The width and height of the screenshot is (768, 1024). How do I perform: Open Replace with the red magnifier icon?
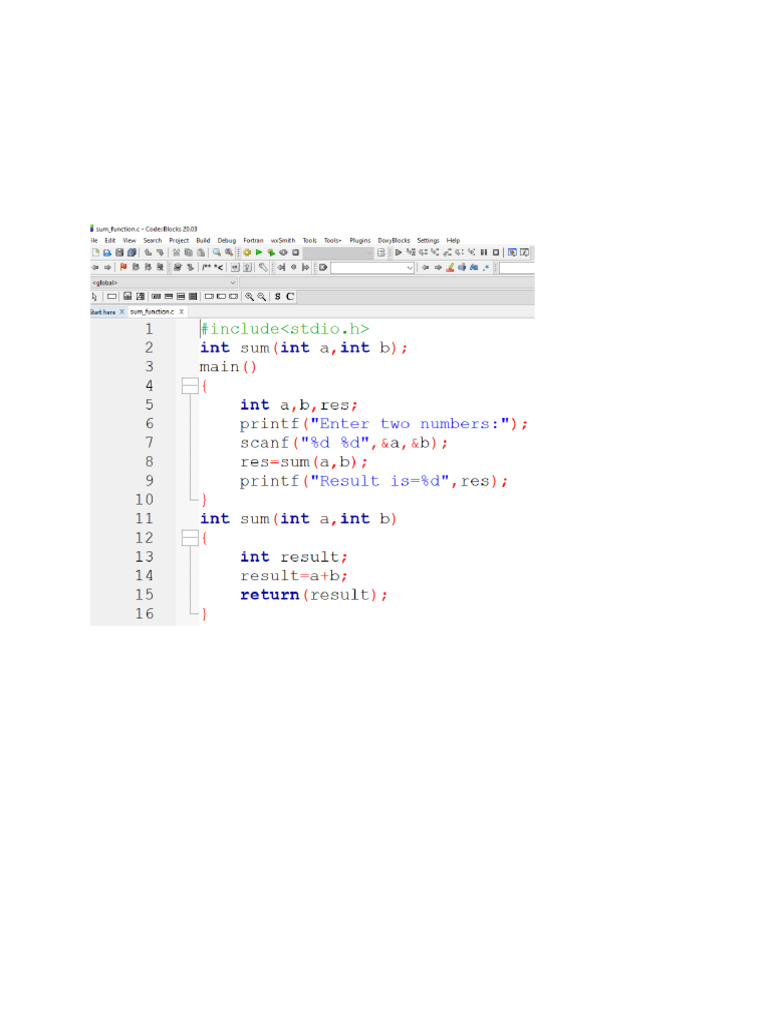pos(229,252)
